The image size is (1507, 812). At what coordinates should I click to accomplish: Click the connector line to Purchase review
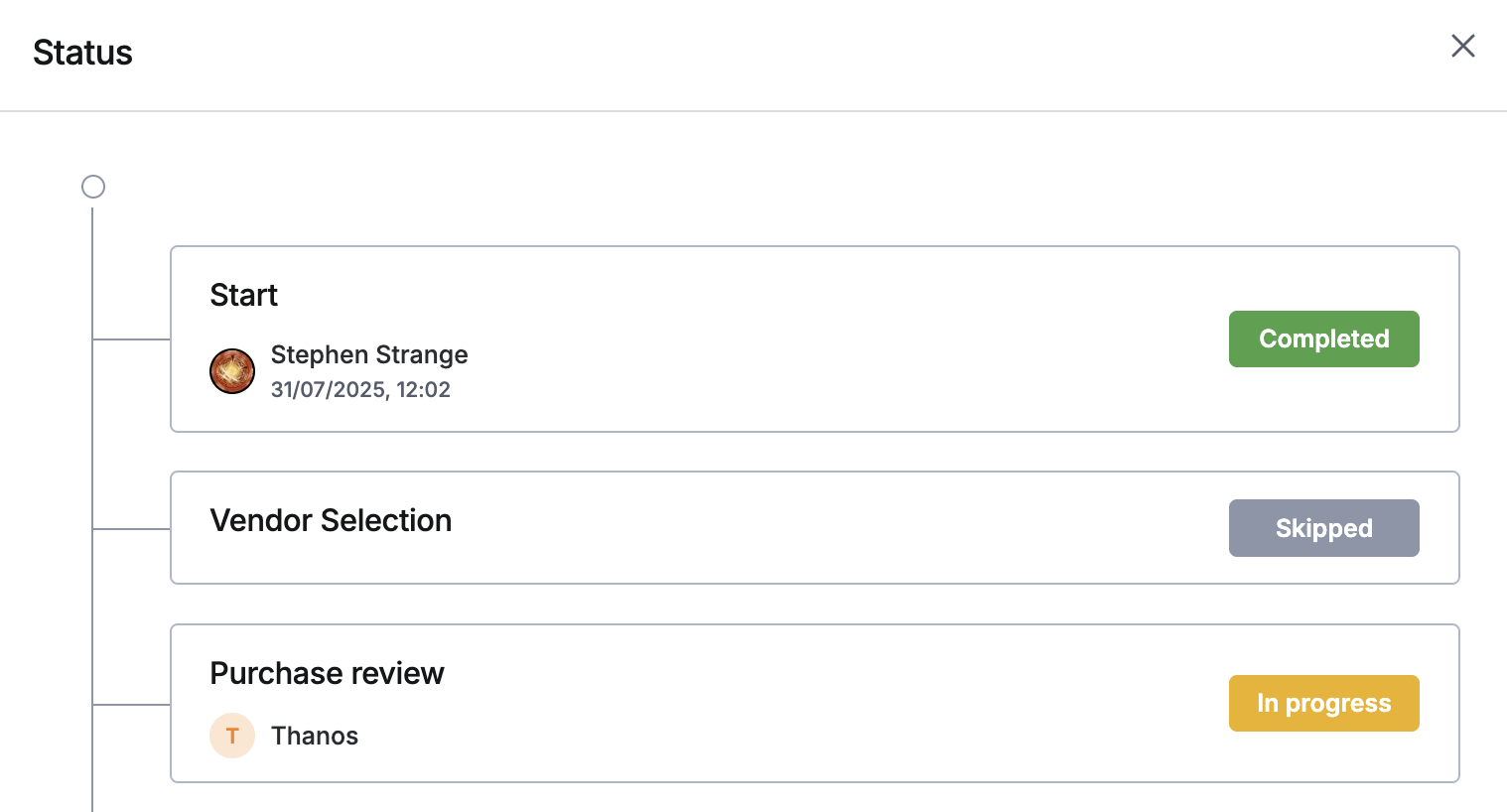coord(131,705)
